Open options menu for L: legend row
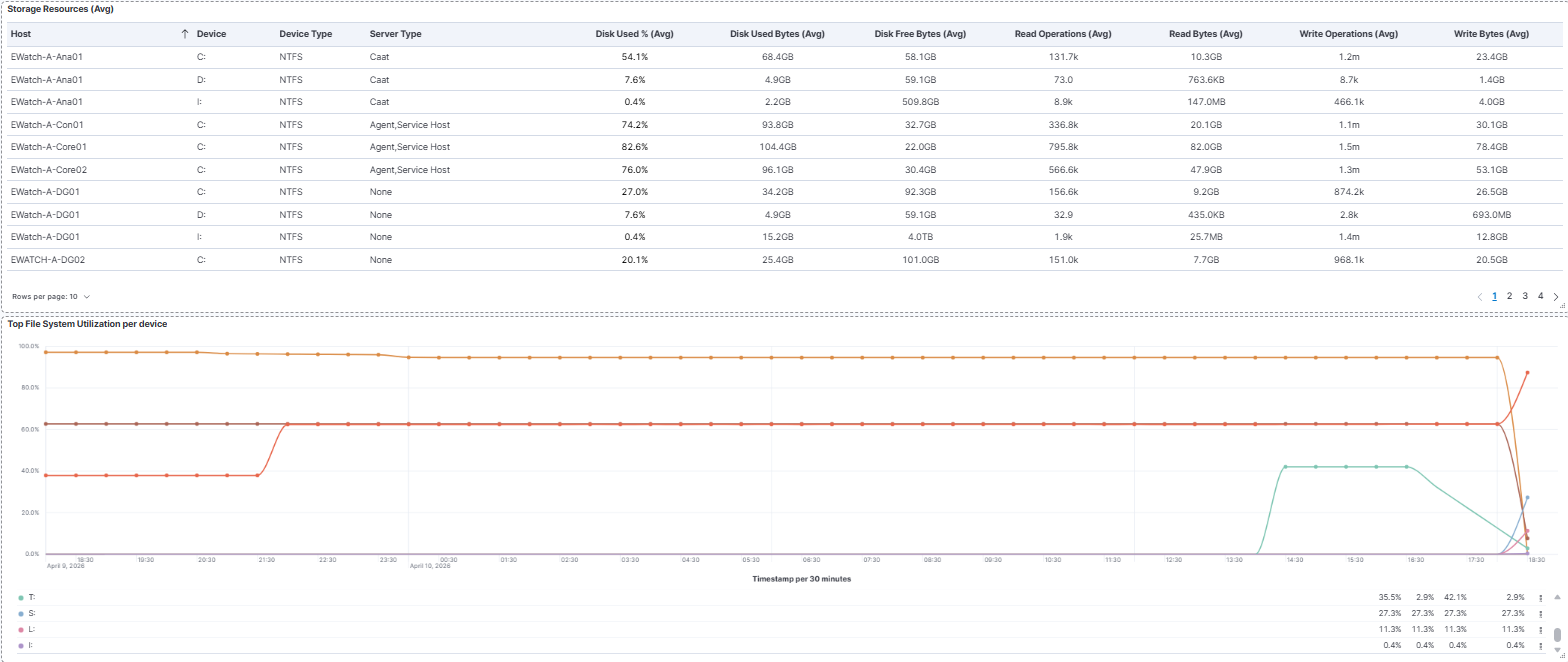This screenshot has width=1568, height=662. tap(1541, 629)
